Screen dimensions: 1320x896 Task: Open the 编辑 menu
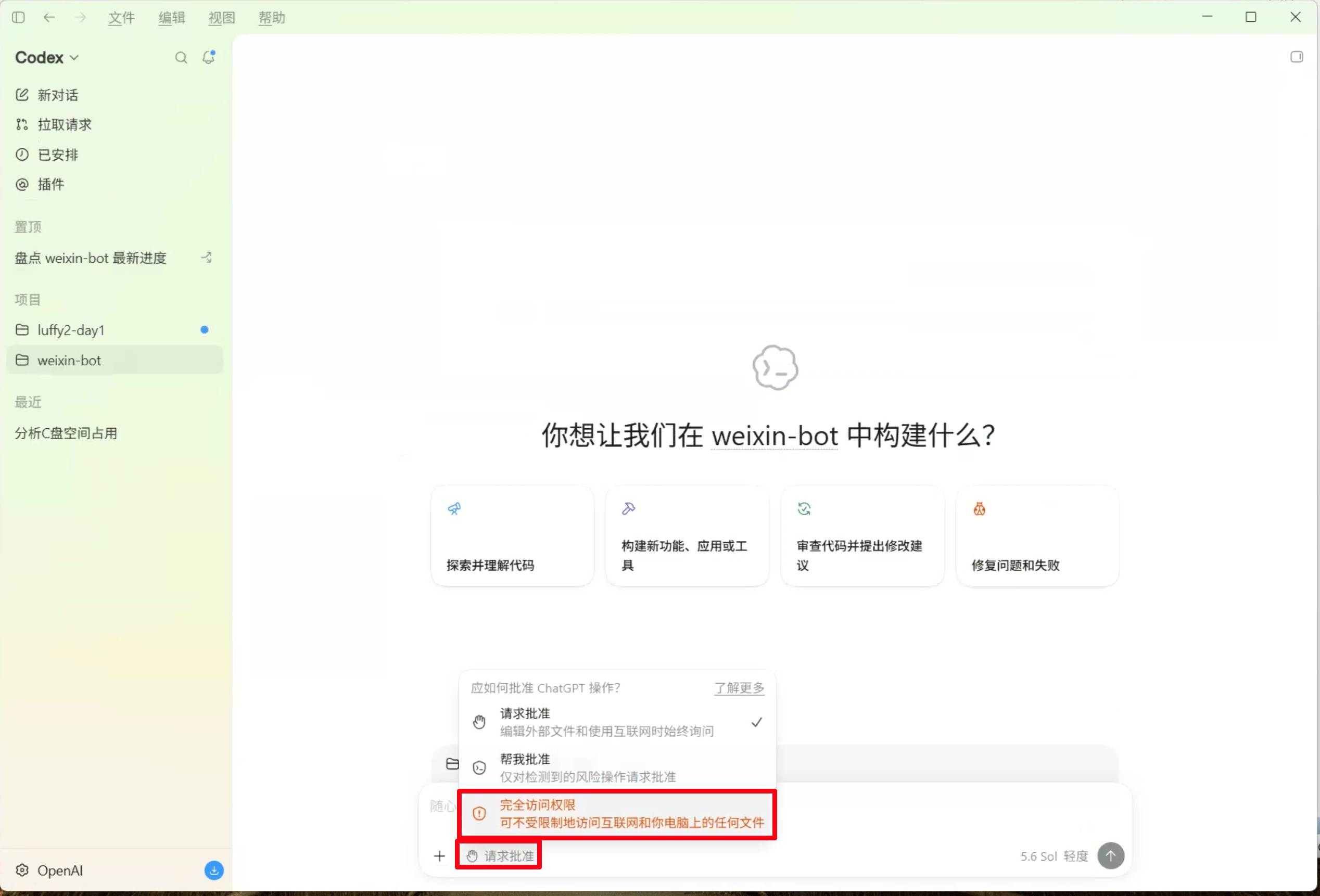click(172, 18)
